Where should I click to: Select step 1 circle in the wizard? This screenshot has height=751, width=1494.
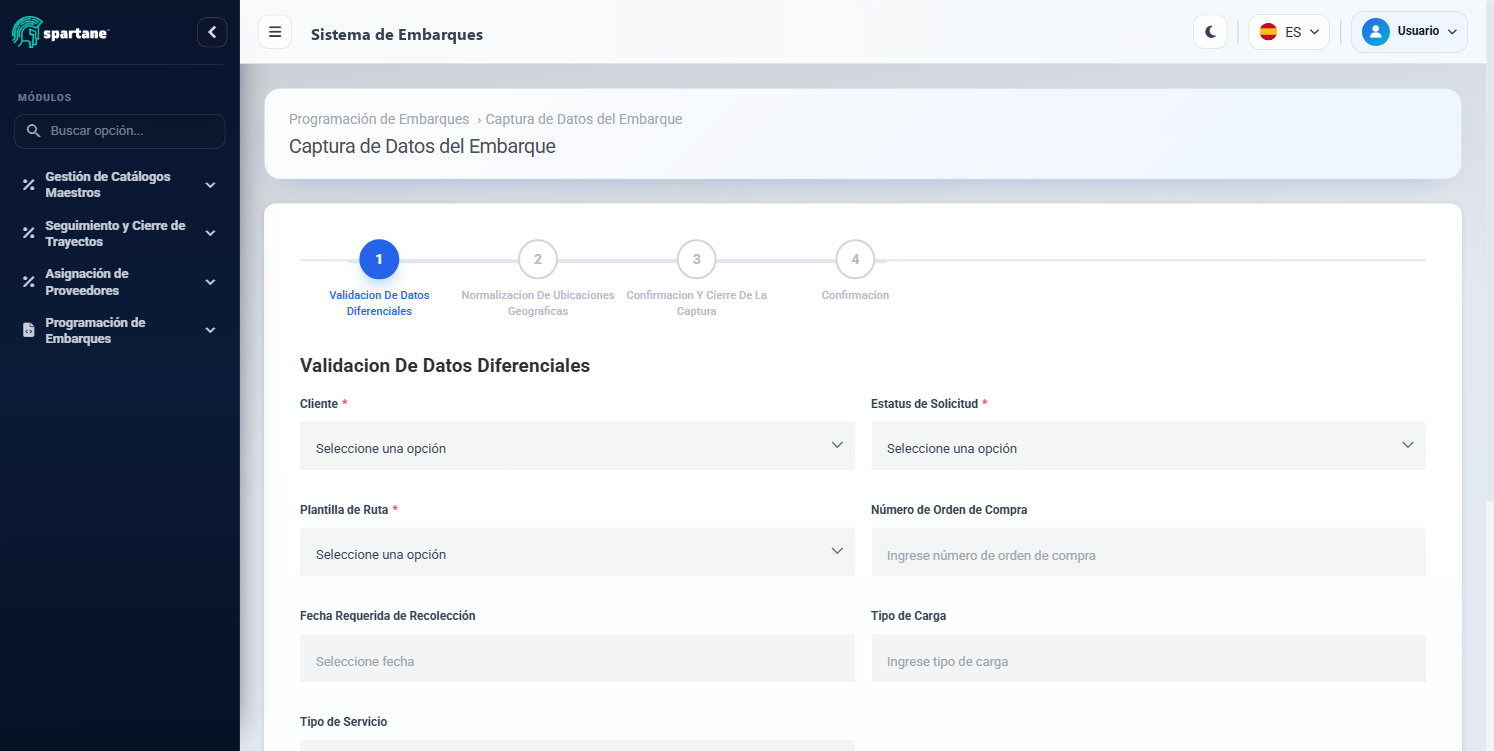[379, 260]
